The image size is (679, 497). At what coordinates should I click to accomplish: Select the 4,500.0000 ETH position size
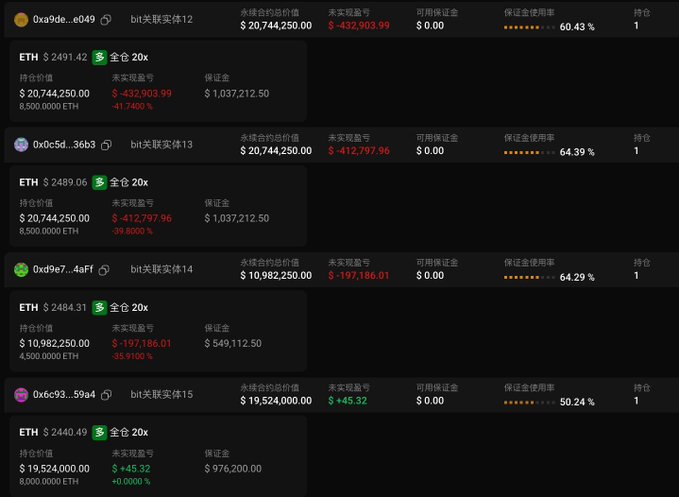click(x=49, y=356)
